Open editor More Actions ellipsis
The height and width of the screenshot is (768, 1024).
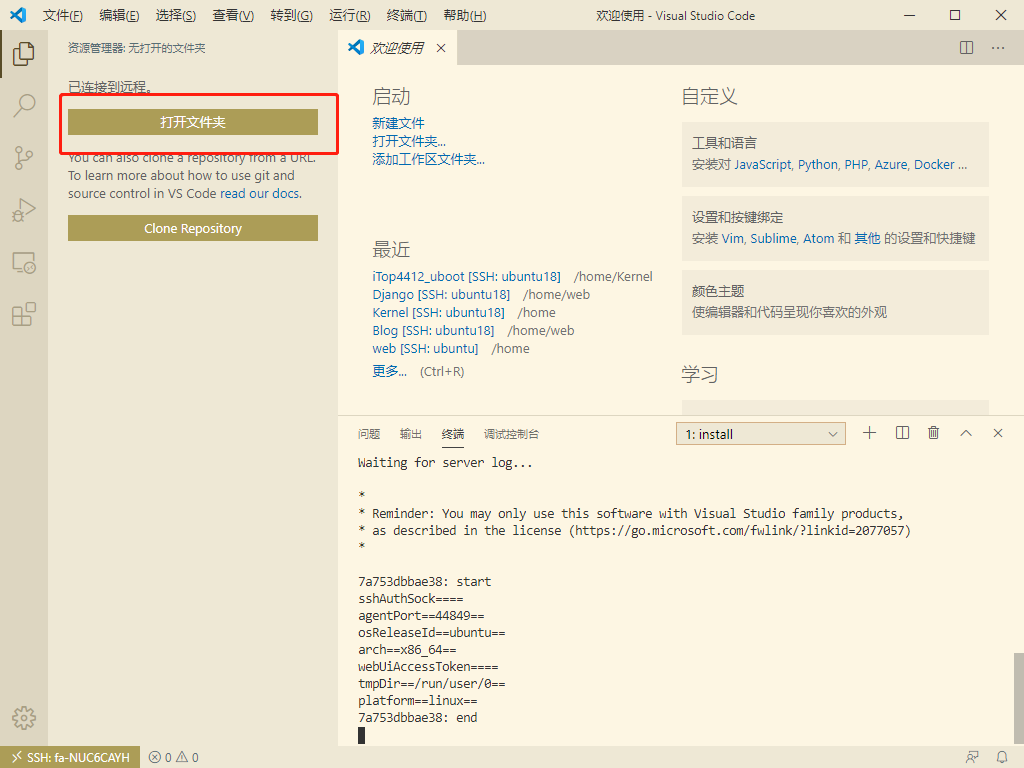click(x=998, y=48)
